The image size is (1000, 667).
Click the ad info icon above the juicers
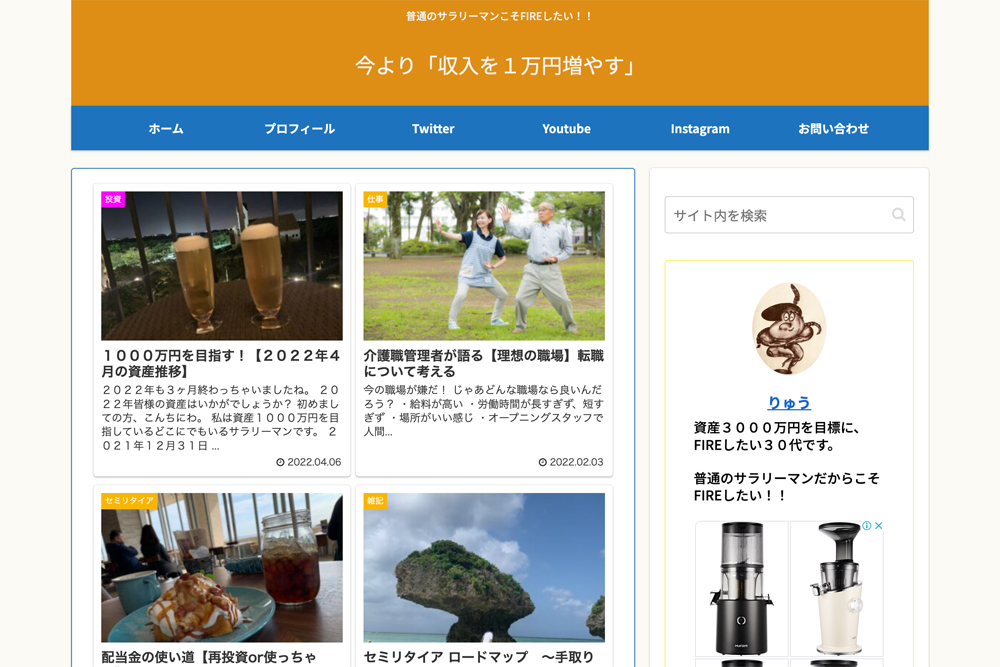click(867, 526)
